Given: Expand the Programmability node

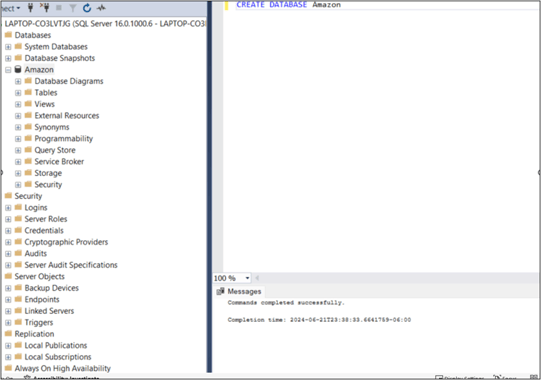Looking at the screenshot, I should point(18,139).
